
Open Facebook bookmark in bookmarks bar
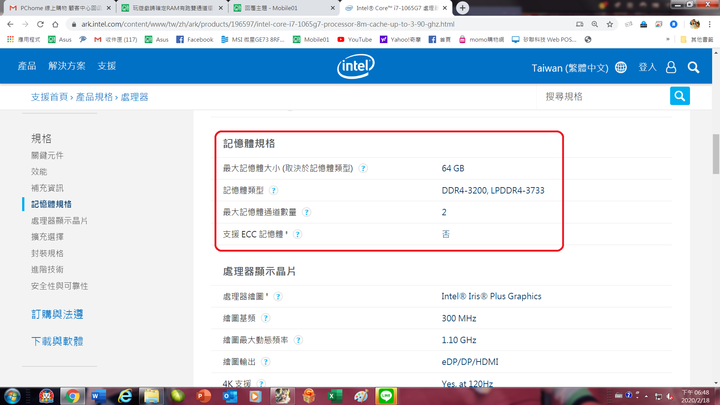pos(195,39)
